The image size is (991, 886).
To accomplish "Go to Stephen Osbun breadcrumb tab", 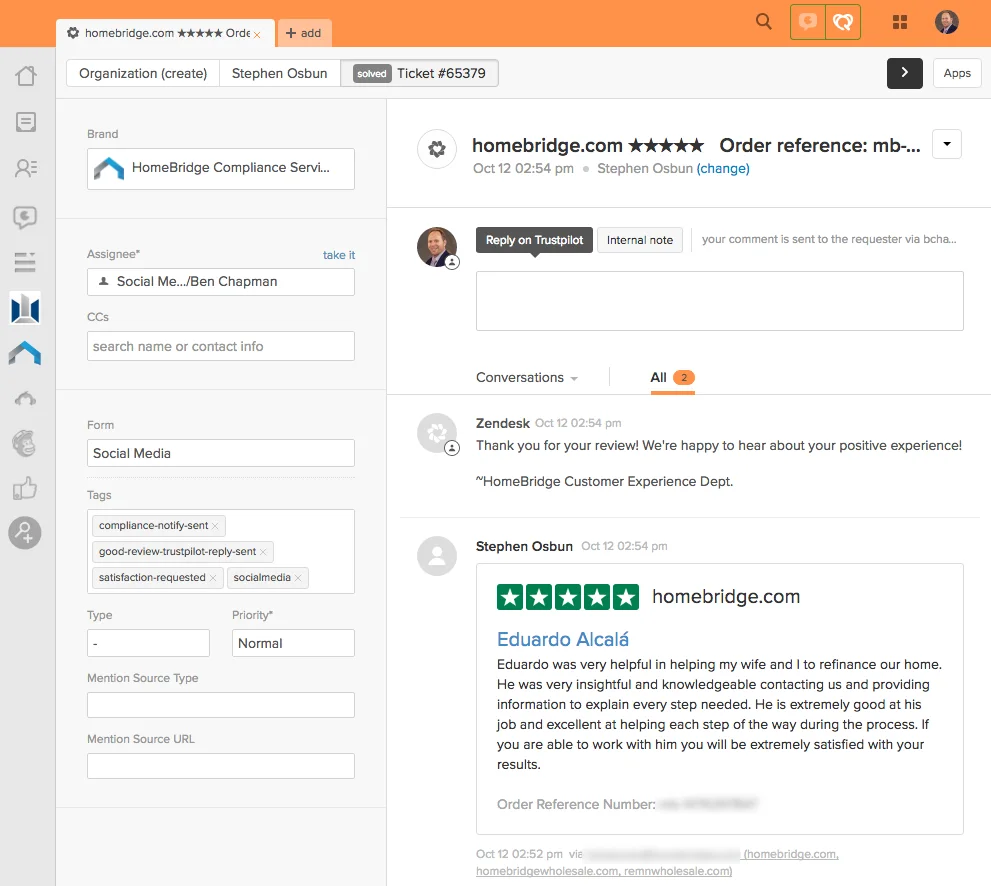I will (x=279, y=73).
